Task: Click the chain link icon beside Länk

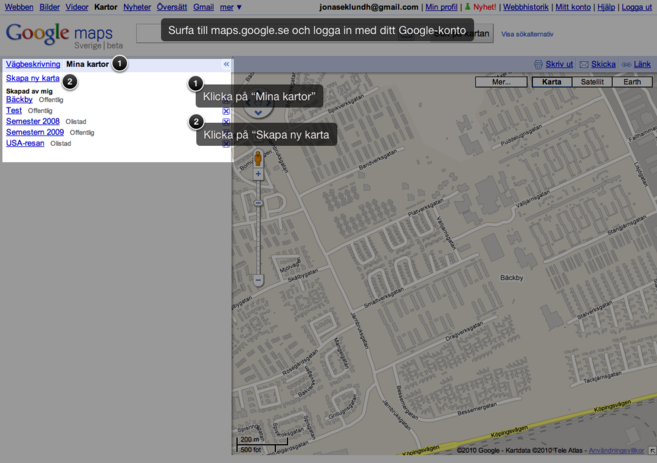Action: coord(627,65)
